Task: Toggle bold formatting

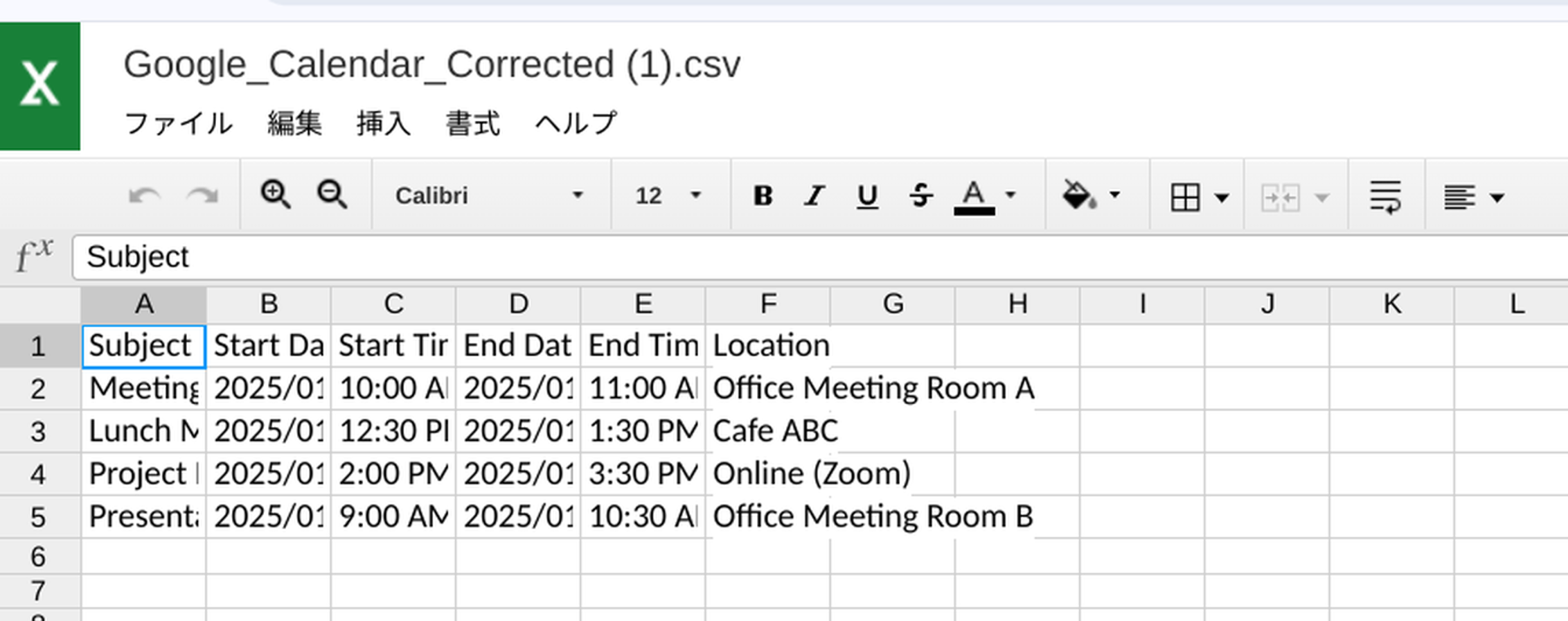Action: 763,196
